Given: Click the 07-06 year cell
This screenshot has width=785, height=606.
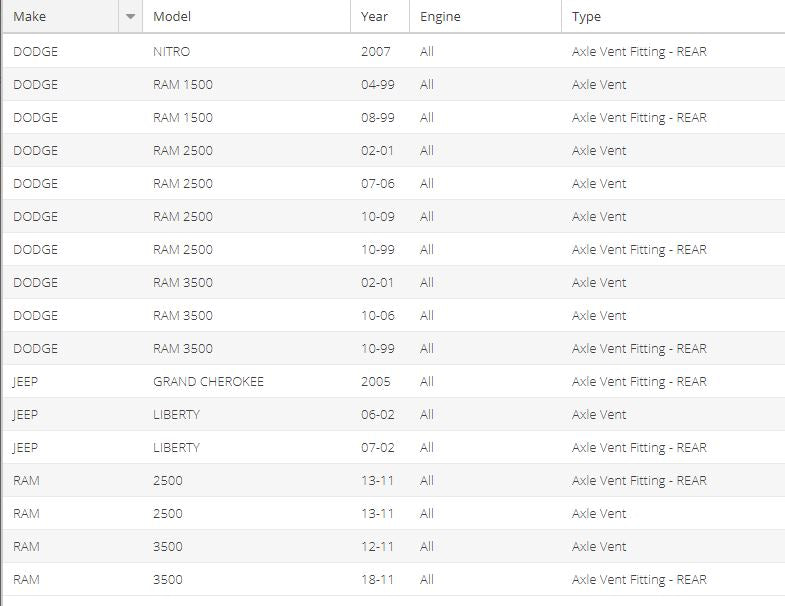Looking at the screenshot, I should point(377,184).
